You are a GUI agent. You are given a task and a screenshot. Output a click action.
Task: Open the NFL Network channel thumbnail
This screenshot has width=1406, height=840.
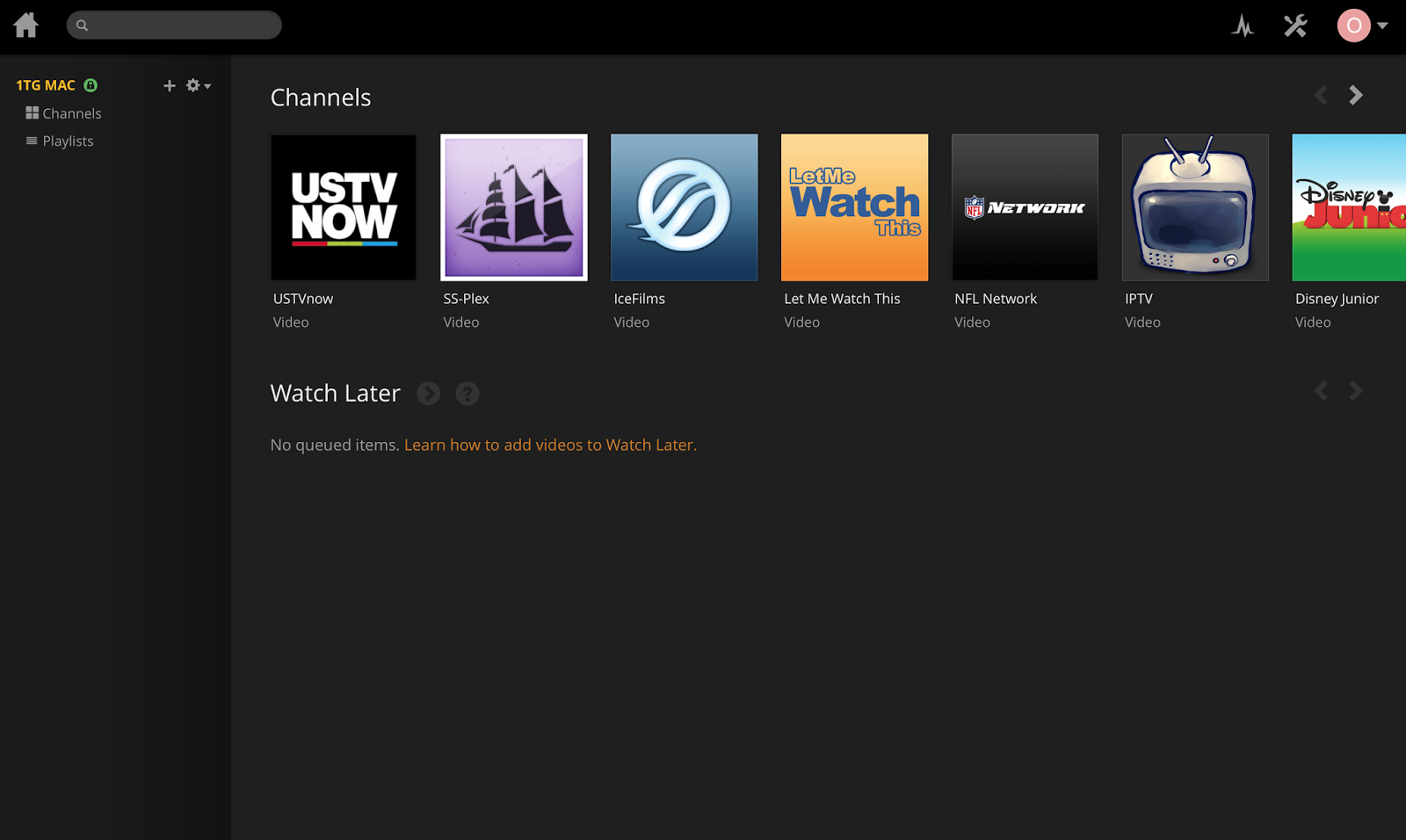pyautogui.click(x=1026, y=207)
